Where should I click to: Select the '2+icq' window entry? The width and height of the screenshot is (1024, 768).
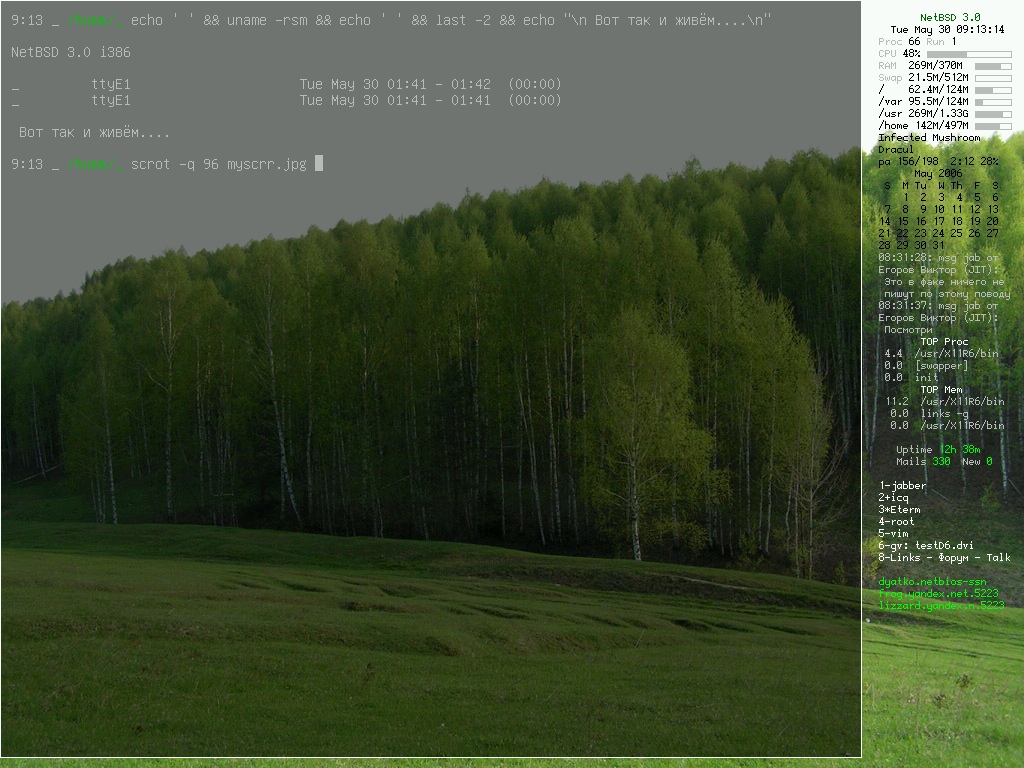click(x=893, y=498)
